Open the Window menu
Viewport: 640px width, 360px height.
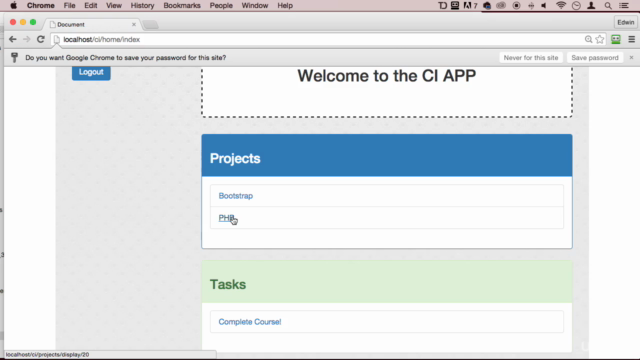point(255,5)
